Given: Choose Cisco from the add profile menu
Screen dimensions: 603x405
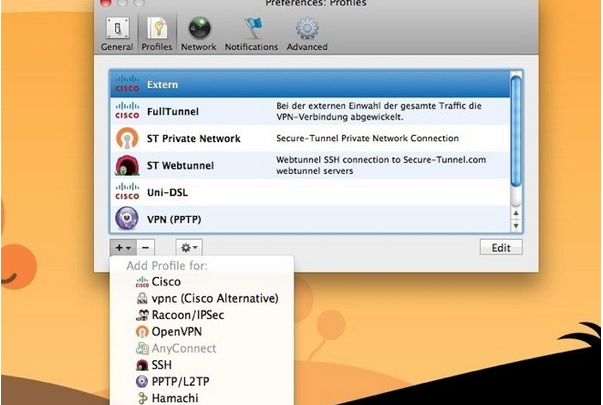Looking at the screenshot, I should [166, 282].
